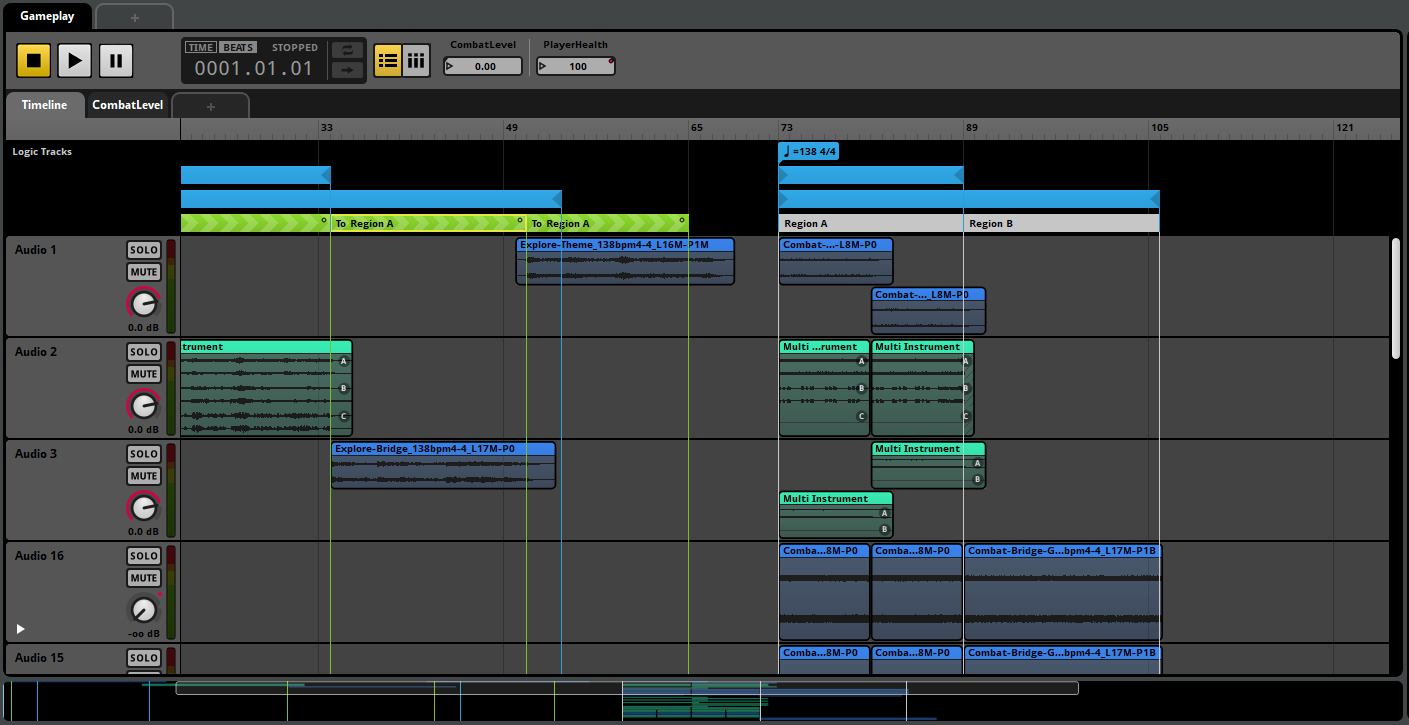Image resolution: width=1409 pixels, height=725 pixels.
Task: Mute the Audio 1 track
Action: point(144,272)
